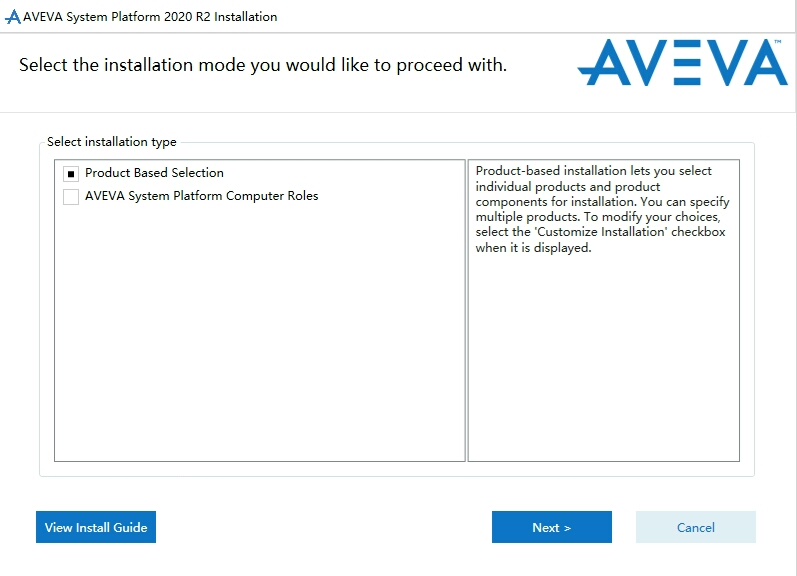The height and width of the screenshot is (576, 797).
Task: Click the 'Select installation type' group label
Action: point(112,142)
